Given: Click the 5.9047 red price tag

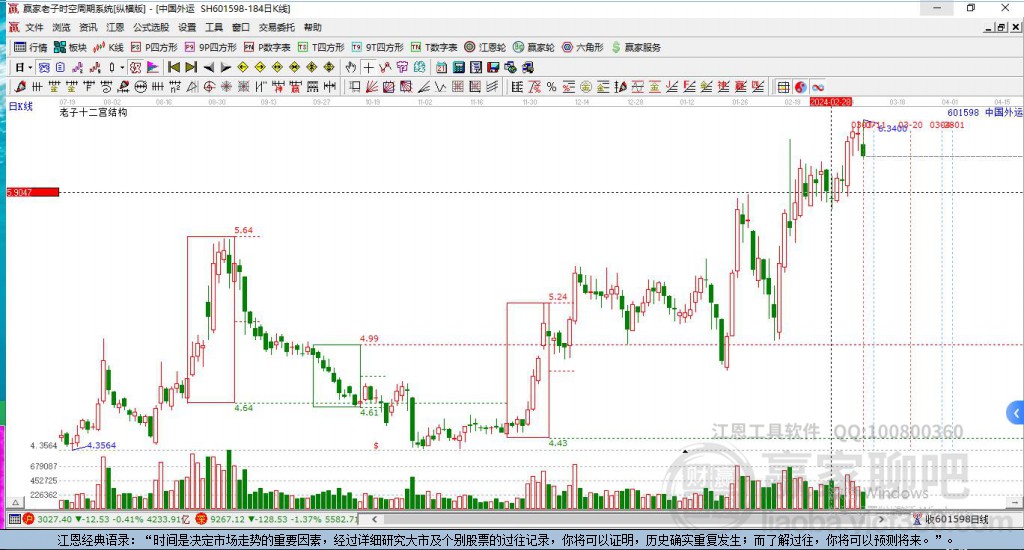Looking at the screenshot, I should [33, 192].
